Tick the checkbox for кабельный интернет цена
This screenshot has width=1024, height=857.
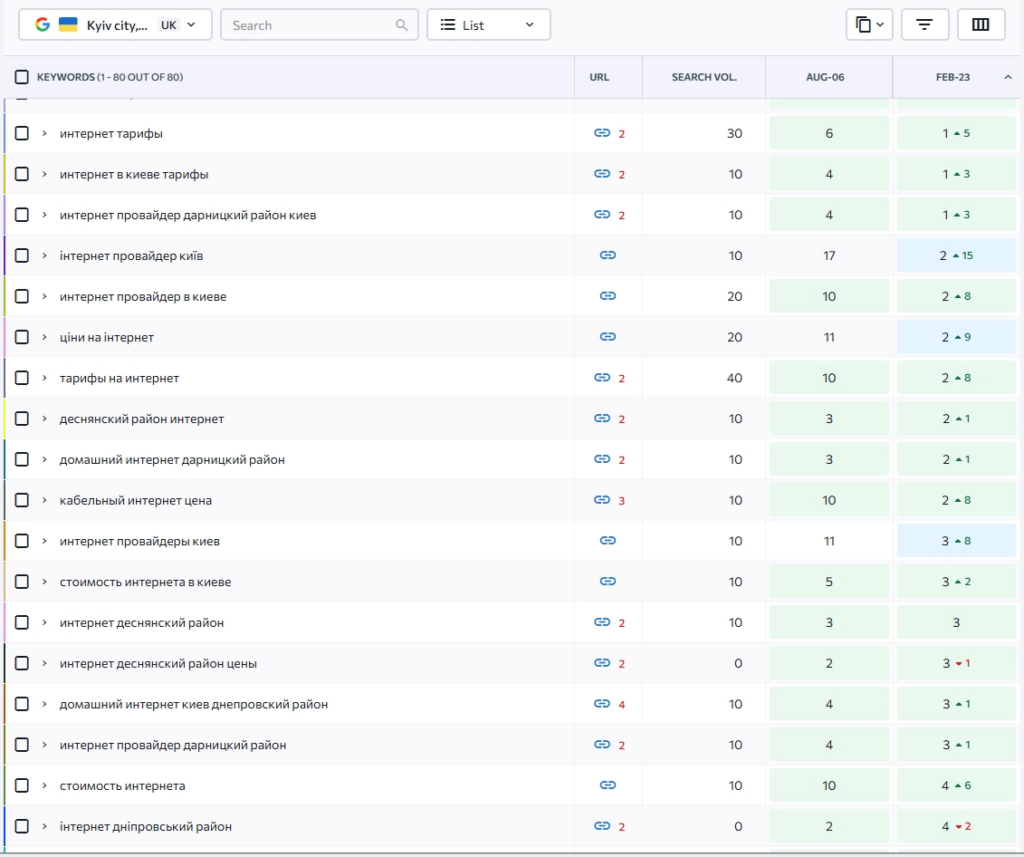[22, 500]
